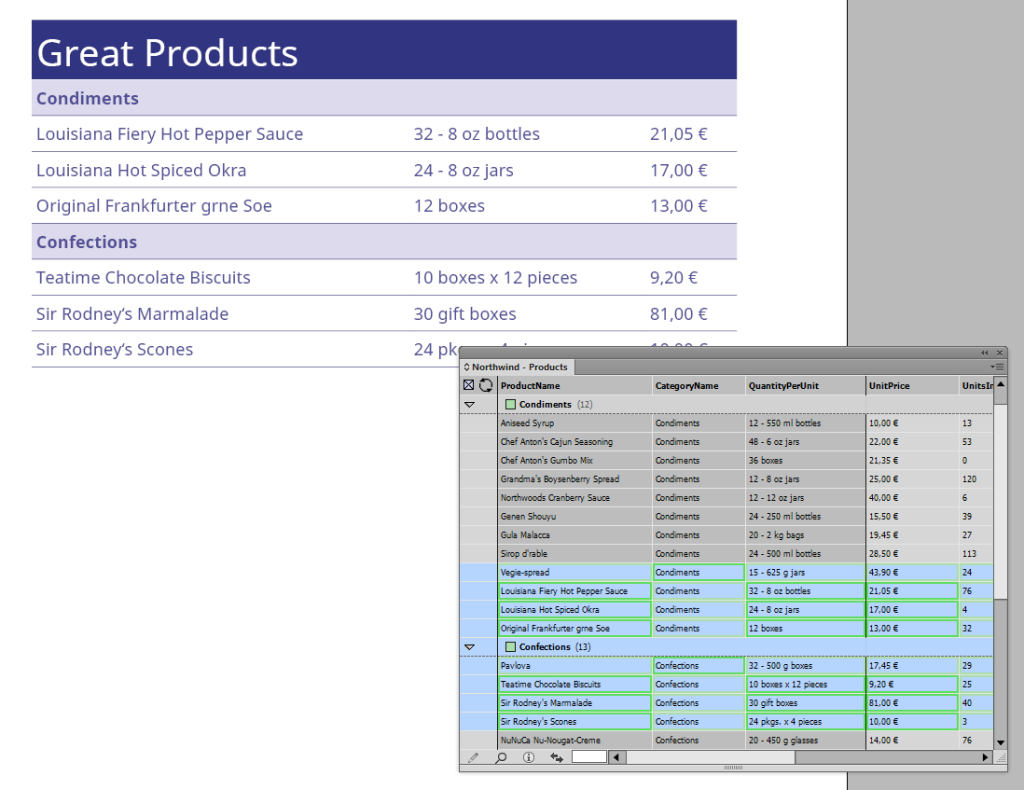Click the refresh circular arrows icon
1024x790 pixels.
tap(485, 385)
